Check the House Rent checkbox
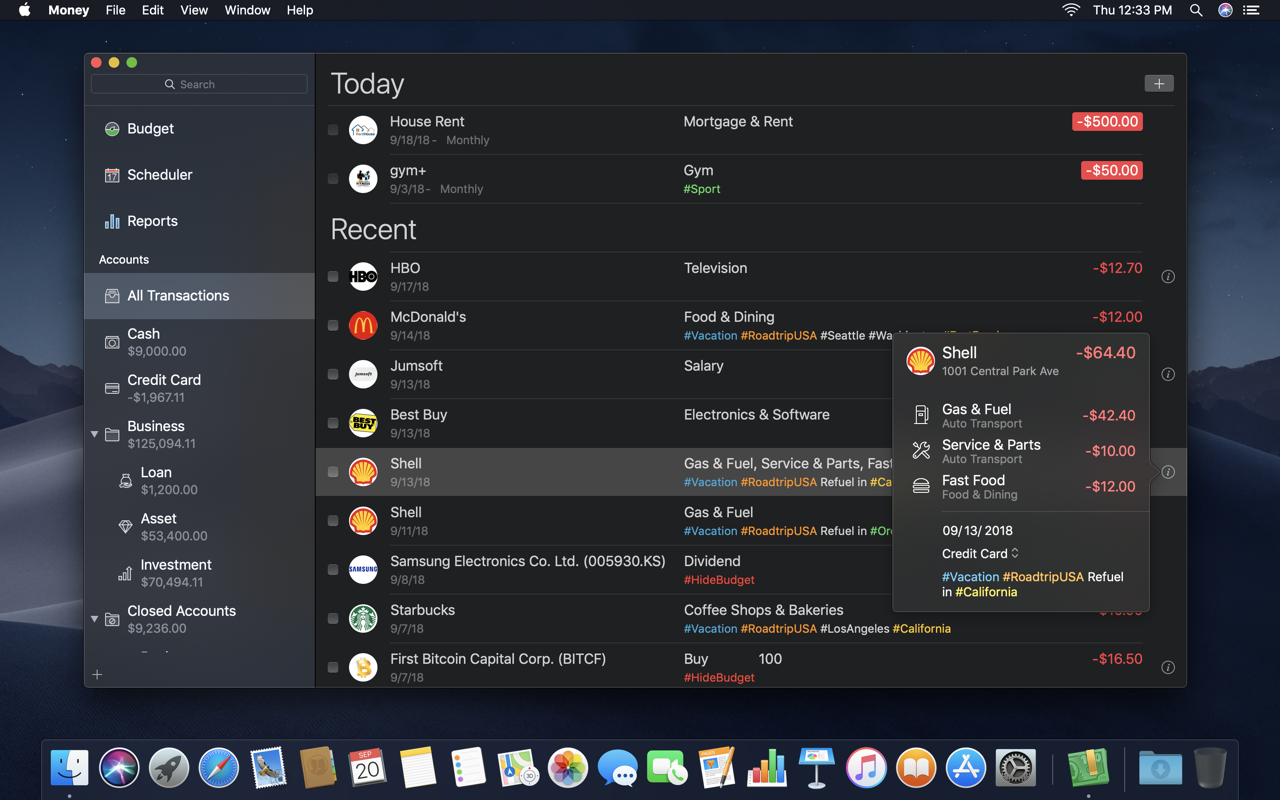This screenshot has width=1280, height=800. pos(333,130)
